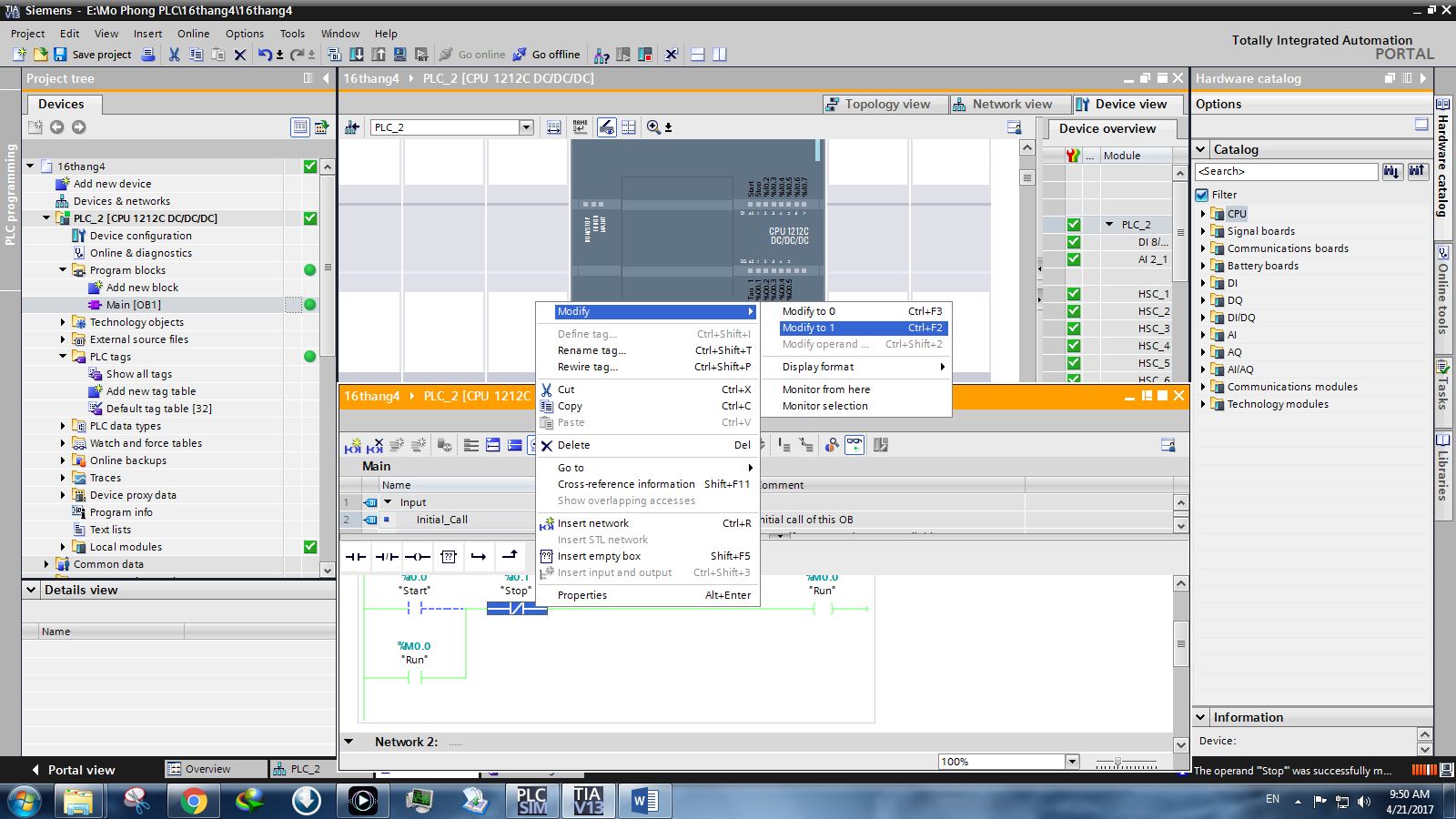Click the zoom magnifier in device view
Viewport: 1456px width, 819px height.
[653, 127]
